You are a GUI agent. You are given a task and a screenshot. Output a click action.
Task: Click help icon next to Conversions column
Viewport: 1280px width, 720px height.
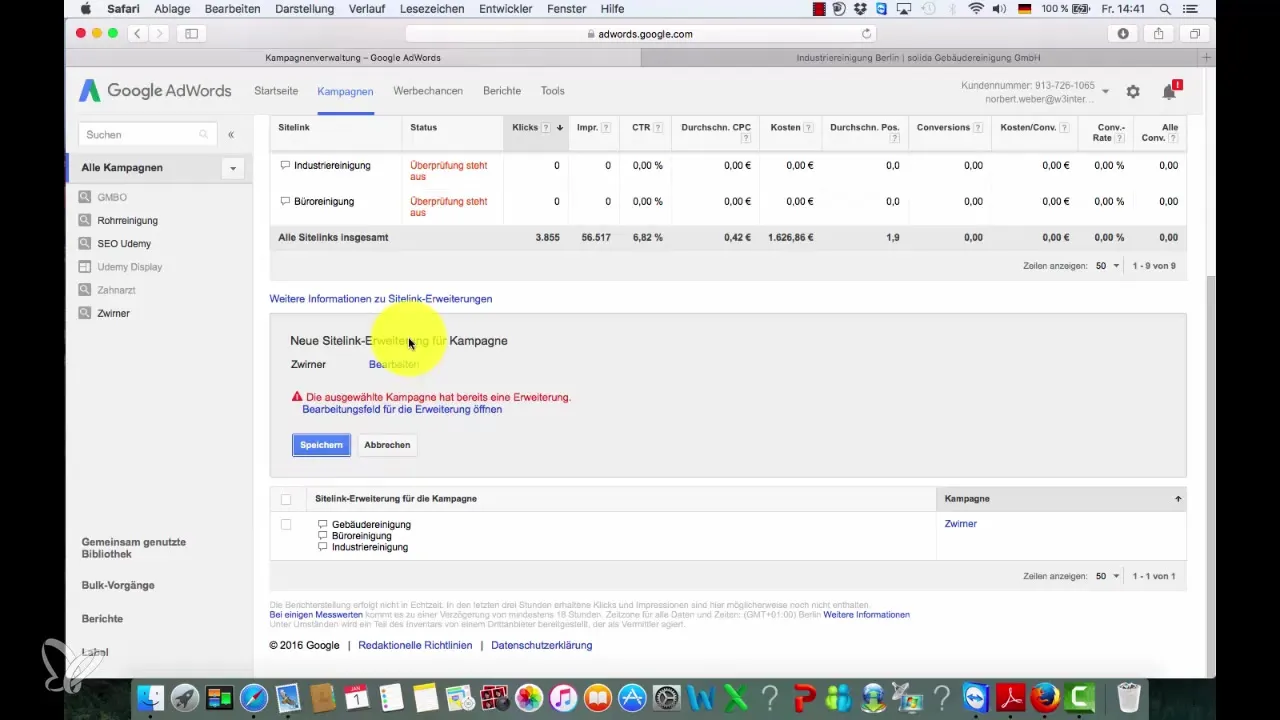tap(977, 128)
